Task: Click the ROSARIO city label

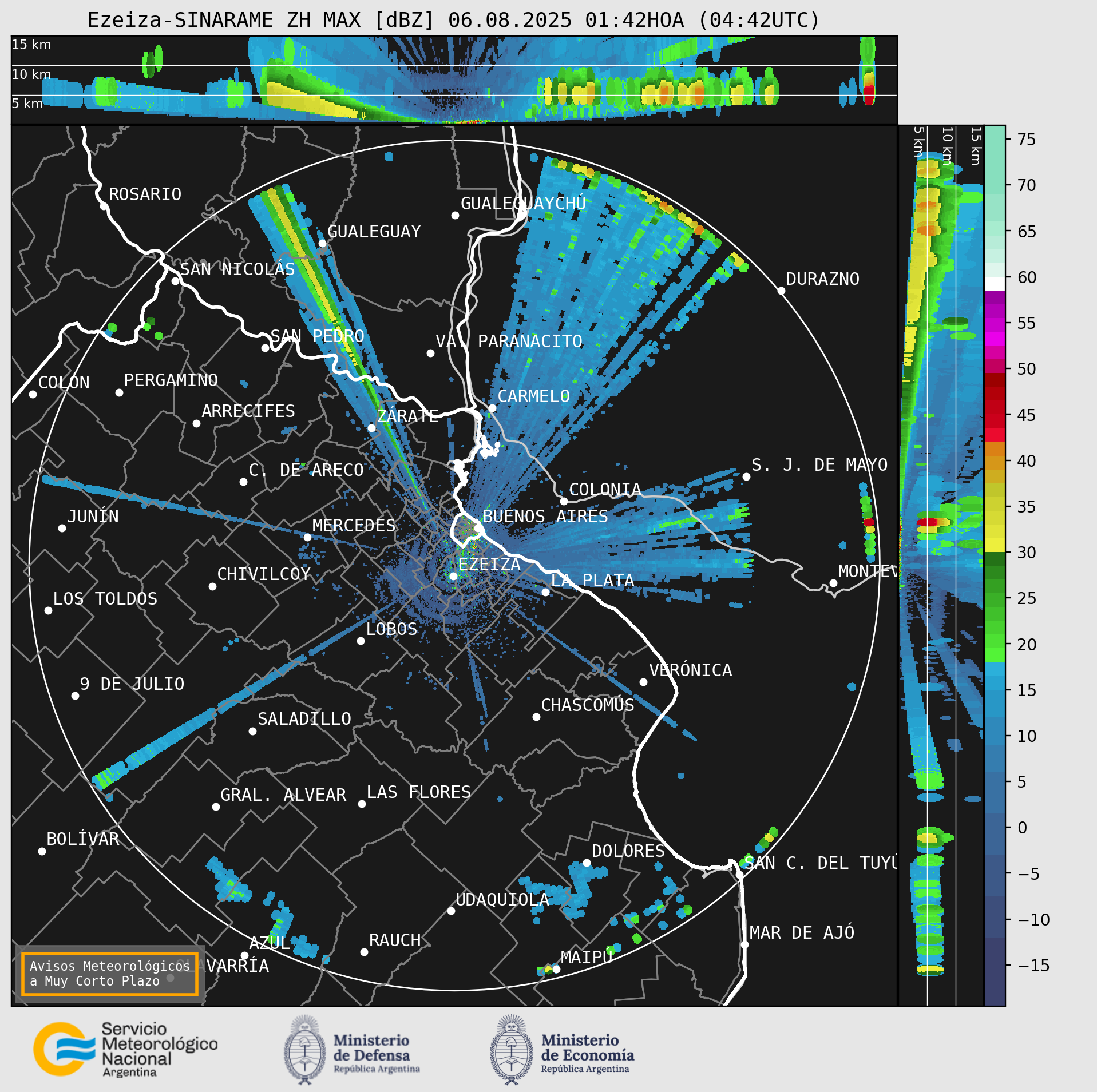Action: [145, 194]
